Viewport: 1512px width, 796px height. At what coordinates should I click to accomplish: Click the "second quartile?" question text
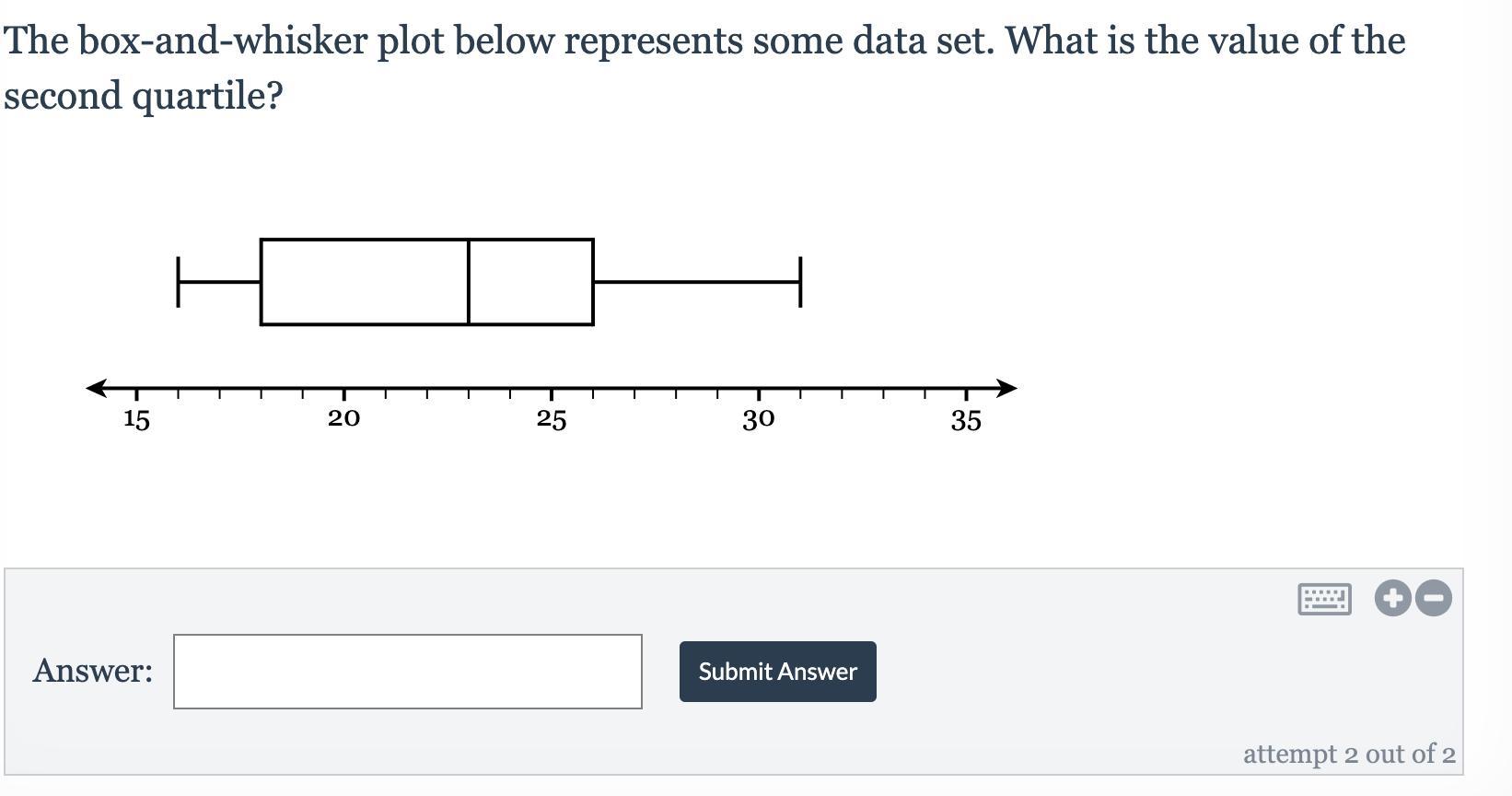pyautogui.click(x=144, y=96)
